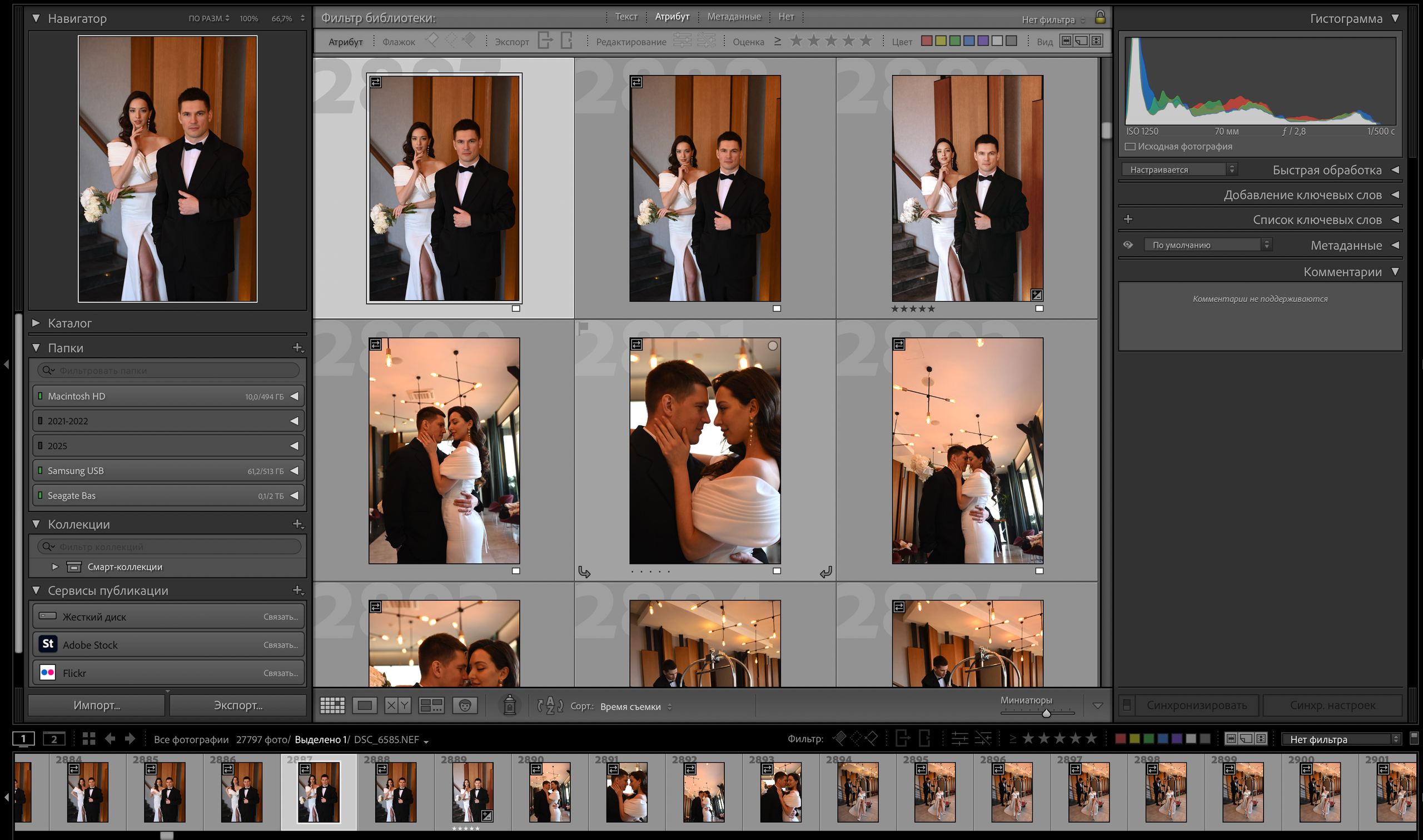Click the Импорт... button

(x=96, y=706)
